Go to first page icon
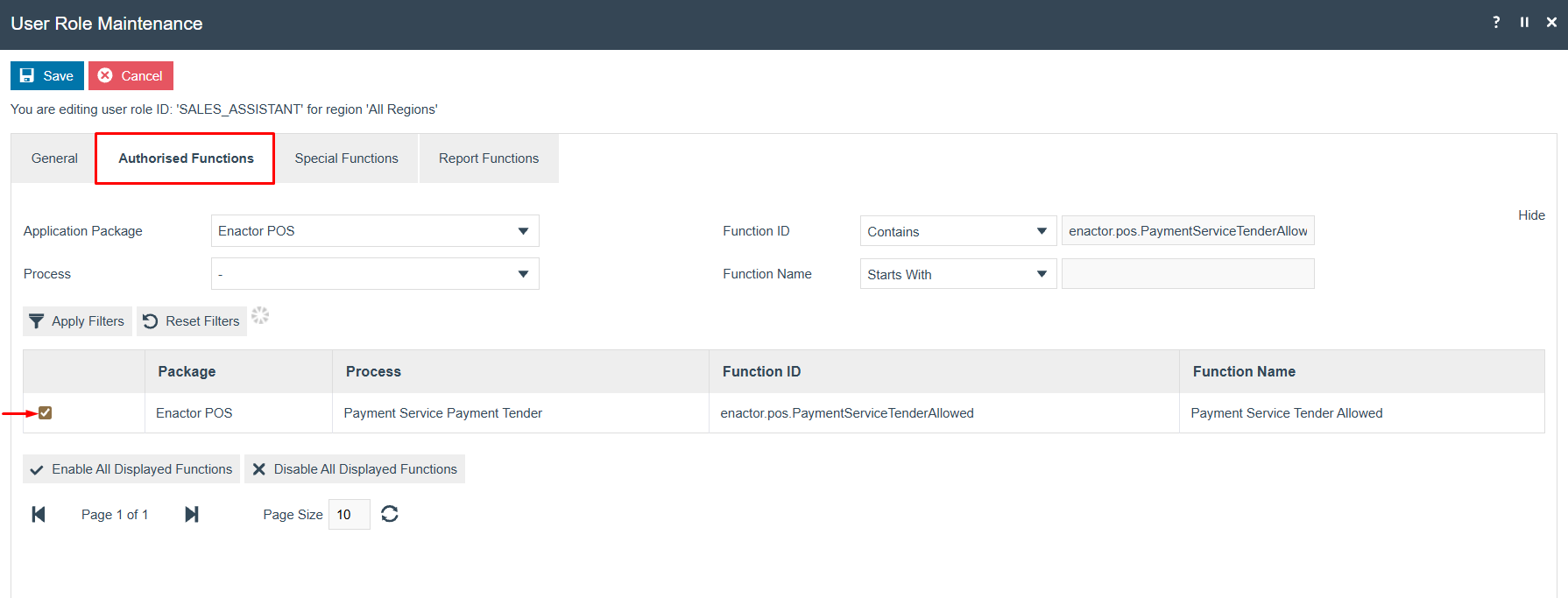This screenshot has width=1568, height=598. point(39,514)
